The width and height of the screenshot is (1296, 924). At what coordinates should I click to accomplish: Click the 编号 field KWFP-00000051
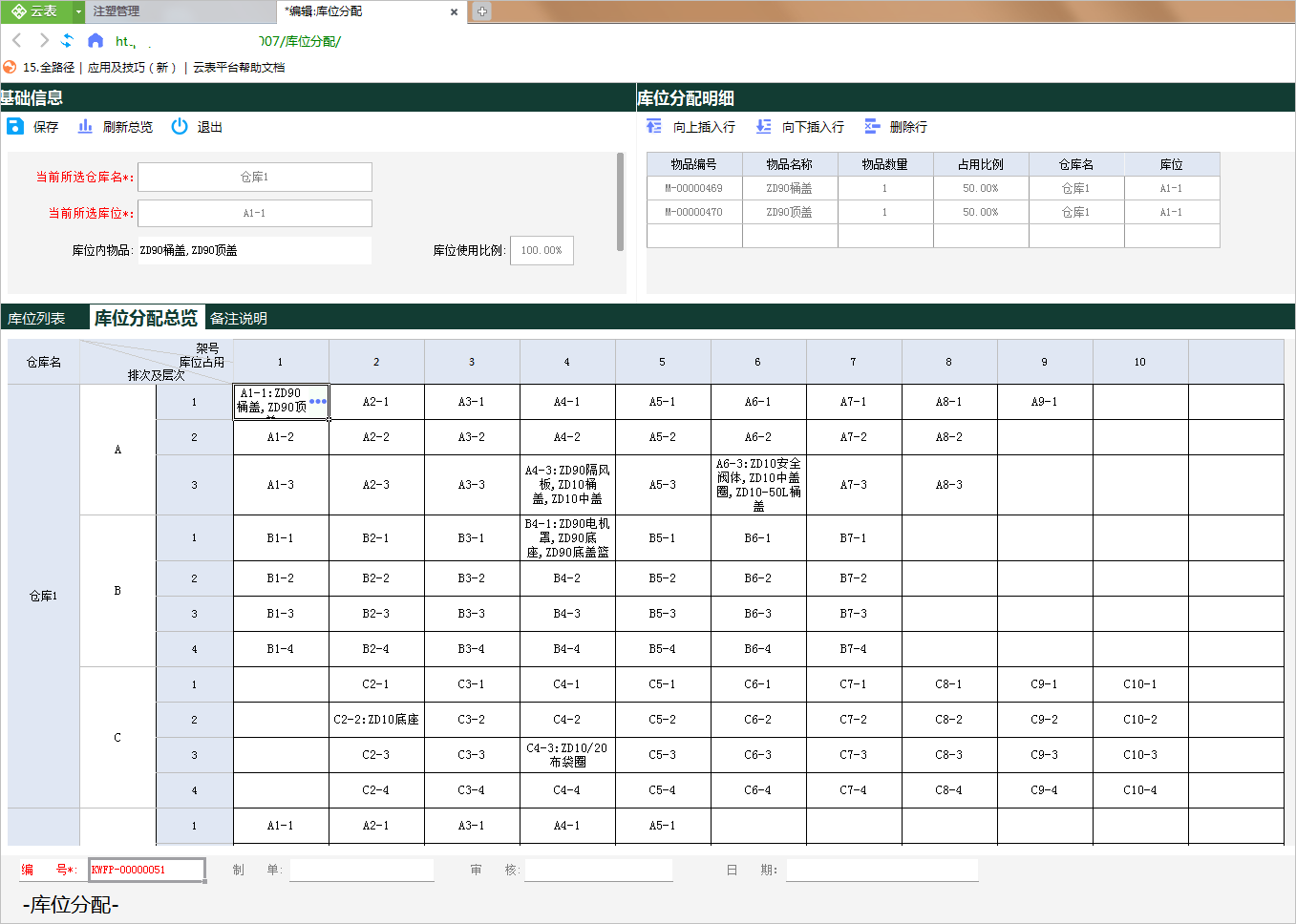click(147, 870)
